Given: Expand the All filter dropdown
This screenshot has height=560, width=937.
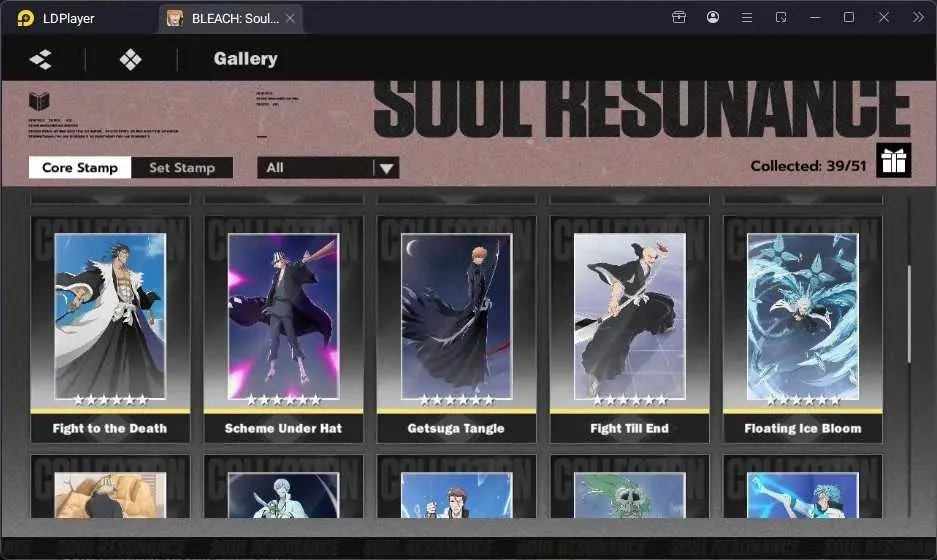Looking at the screenshot, I should 328,168.
